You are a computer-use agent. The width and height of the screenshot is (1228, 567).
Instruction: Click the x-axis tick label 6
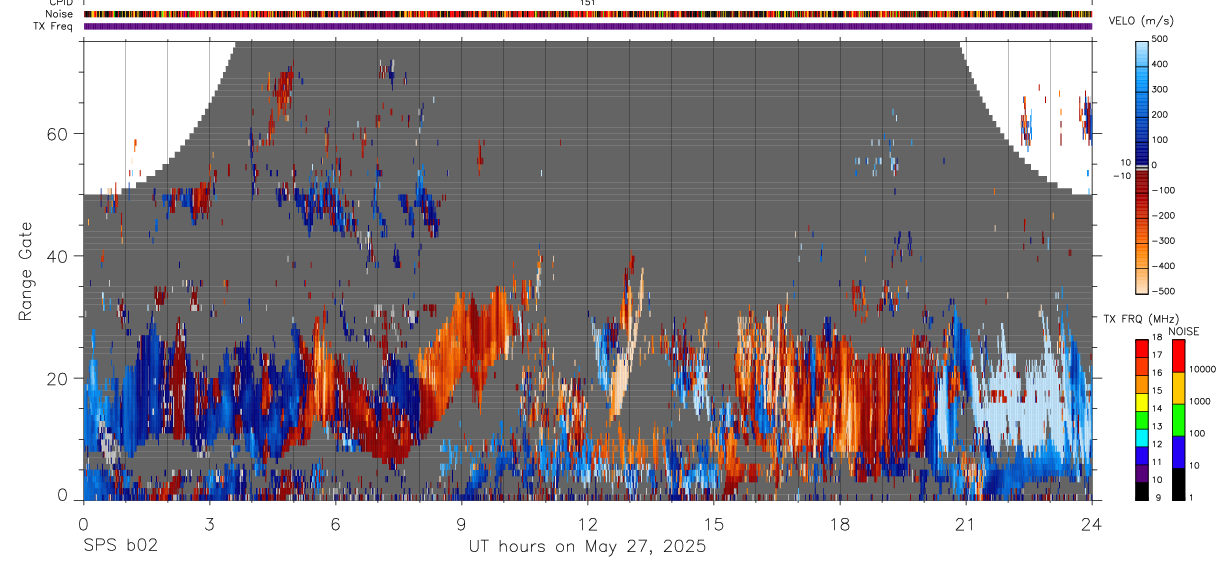335,524
